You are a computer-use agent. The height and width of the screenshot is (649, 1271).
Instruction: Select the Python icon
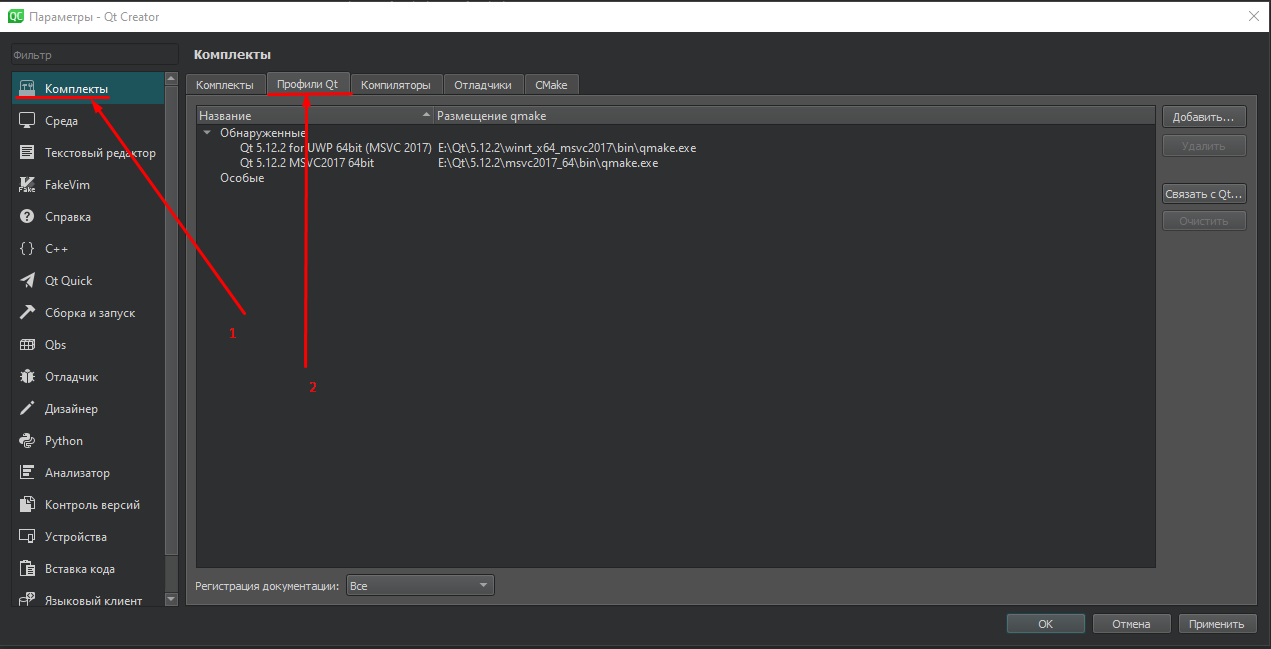pyautogui.click(x=28, y=440)
